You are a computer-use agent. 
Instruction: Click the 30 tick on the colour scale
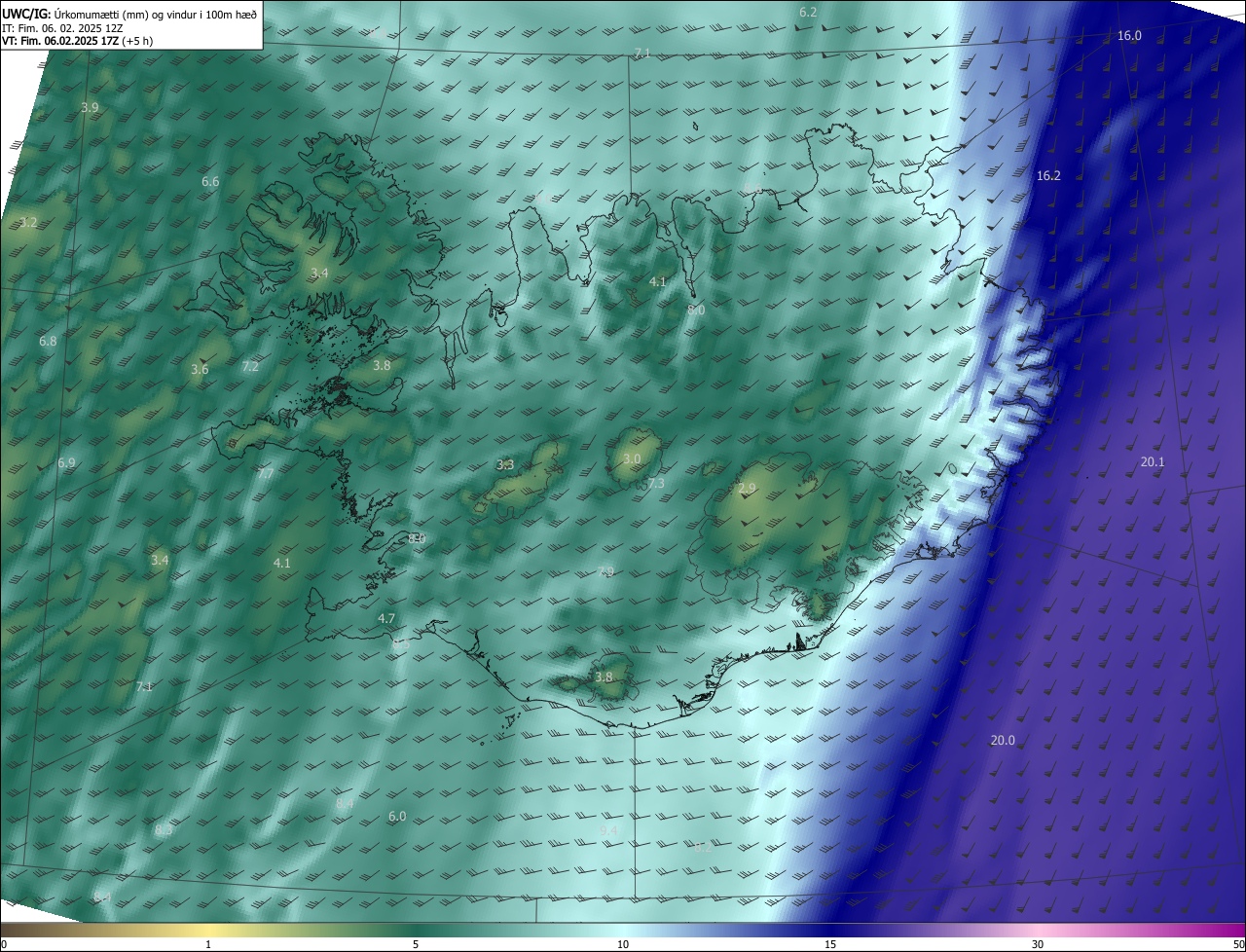pos(1038,944)
